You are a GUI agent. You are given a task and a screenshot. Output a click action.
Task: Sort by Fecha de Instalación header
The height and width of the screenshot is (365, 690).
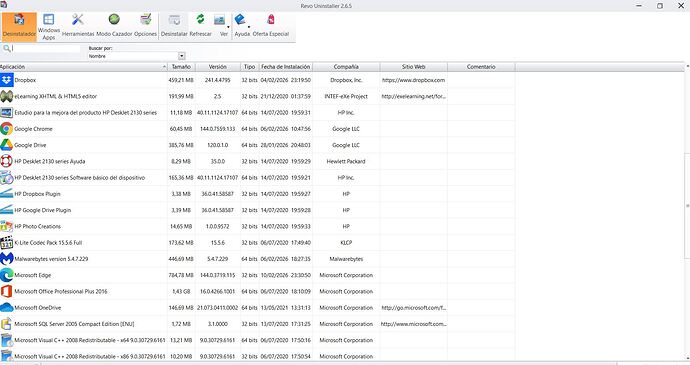286,67
